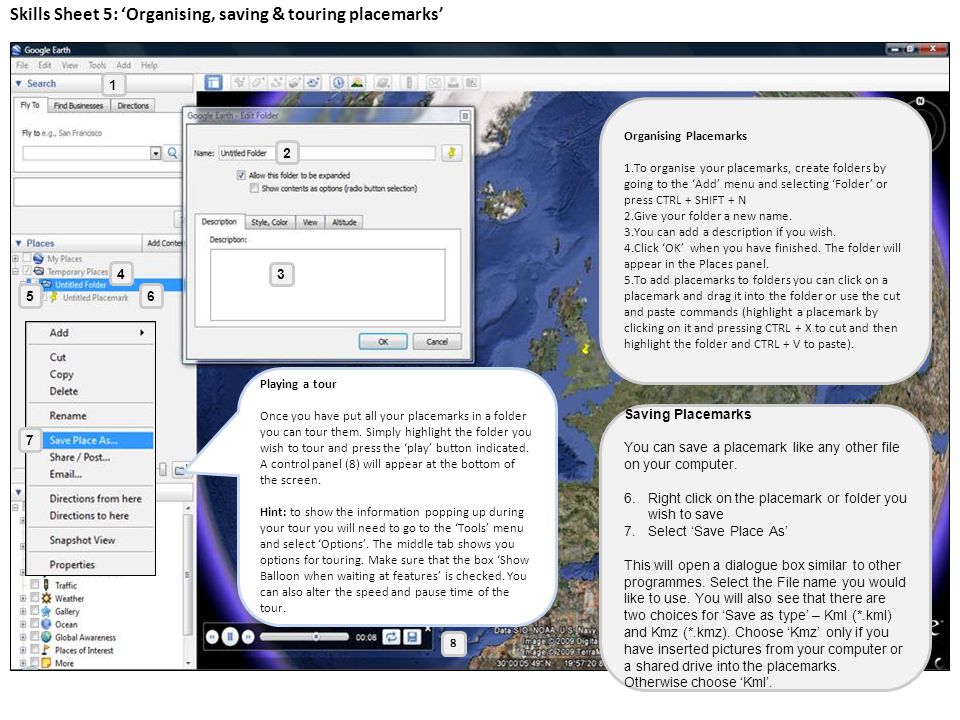Click the tour progress slider handle
The width and height of the screenshot is (960, 720).
[x=316, y=637]
